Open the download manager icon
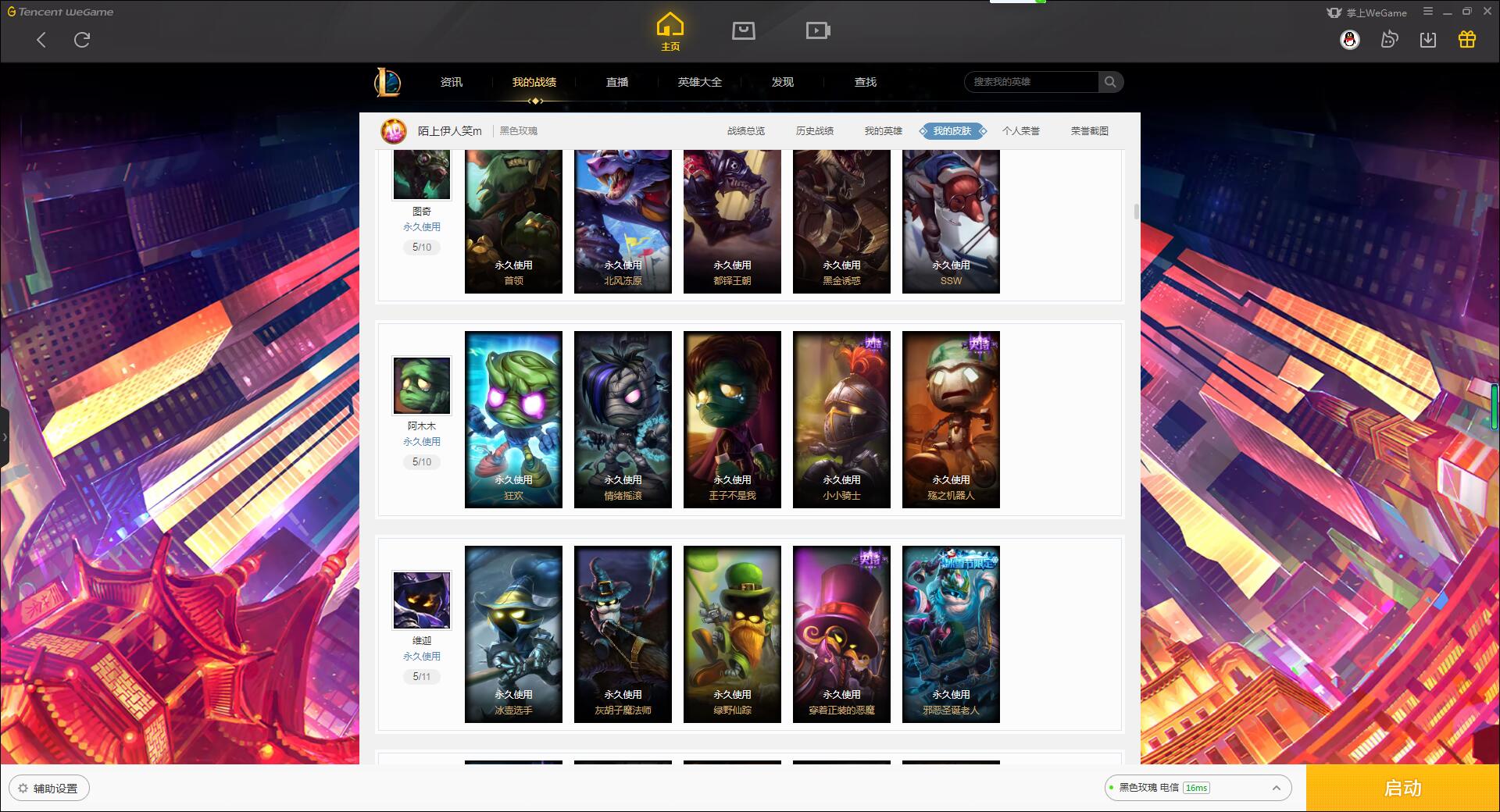This screenshot has height=812, width=1500. (x=1428, y=40)
